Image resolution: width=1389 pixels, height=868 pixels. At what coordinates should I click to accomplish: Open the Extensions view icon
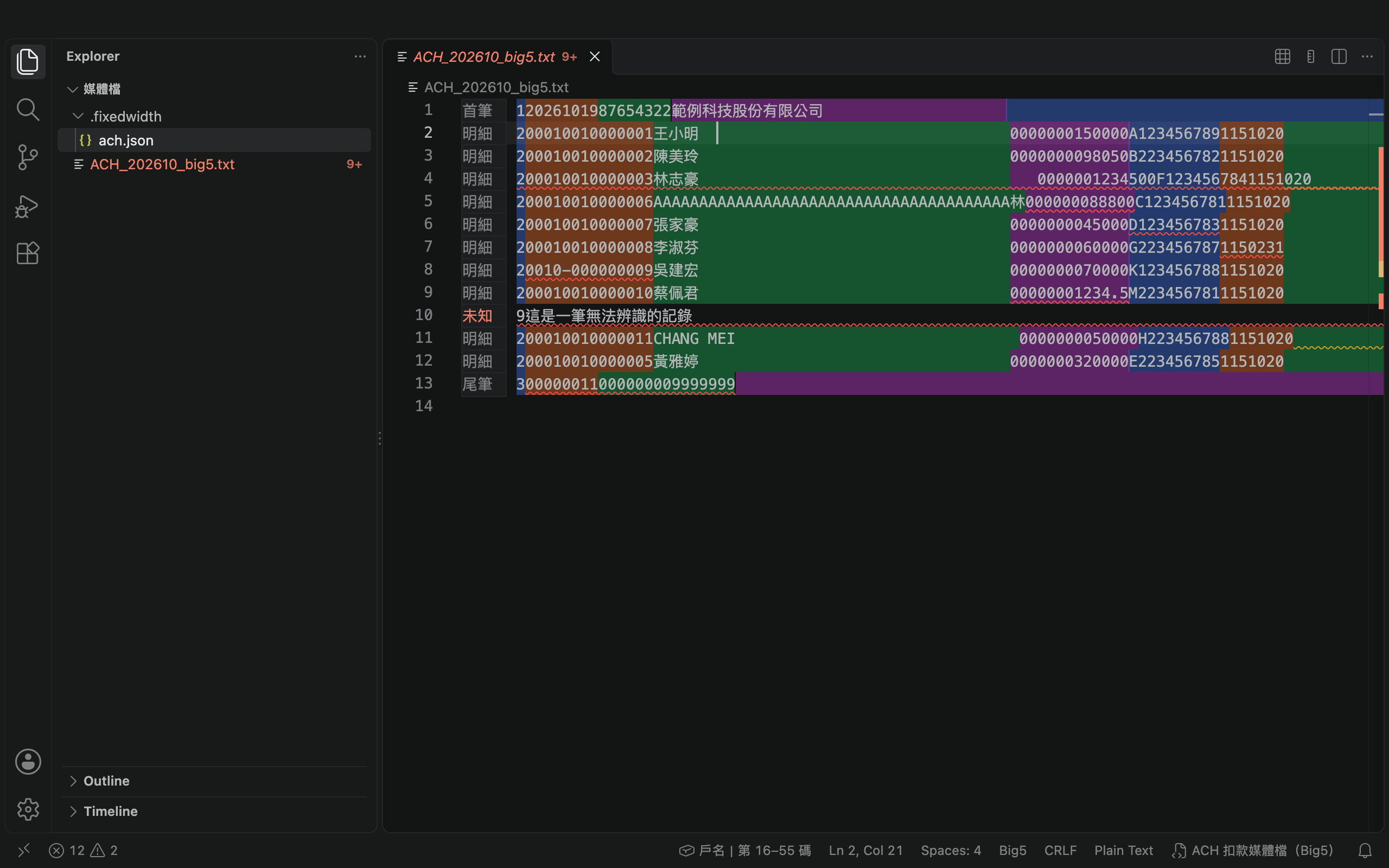coord(28,253)
